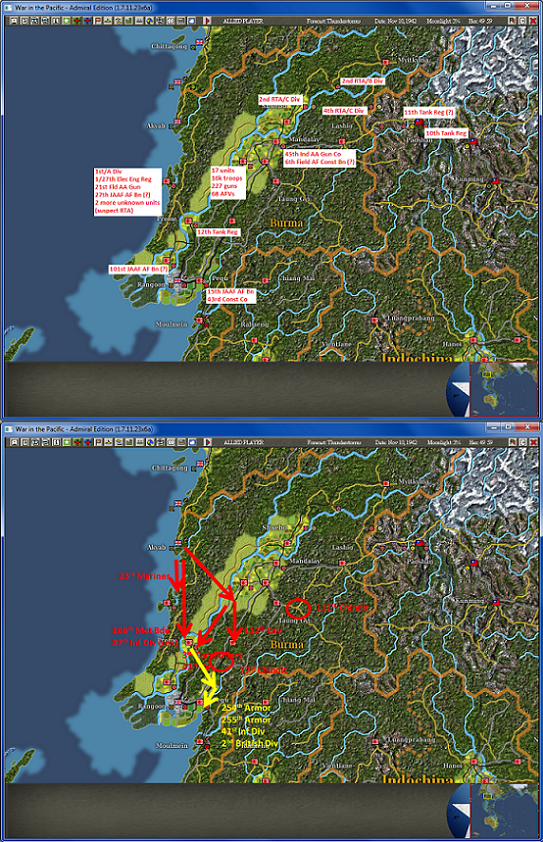The width and height of the screenshot is (543, 842).
Task: Select the British base at Chittagong on top map
Action: click(x=200, y=42)
